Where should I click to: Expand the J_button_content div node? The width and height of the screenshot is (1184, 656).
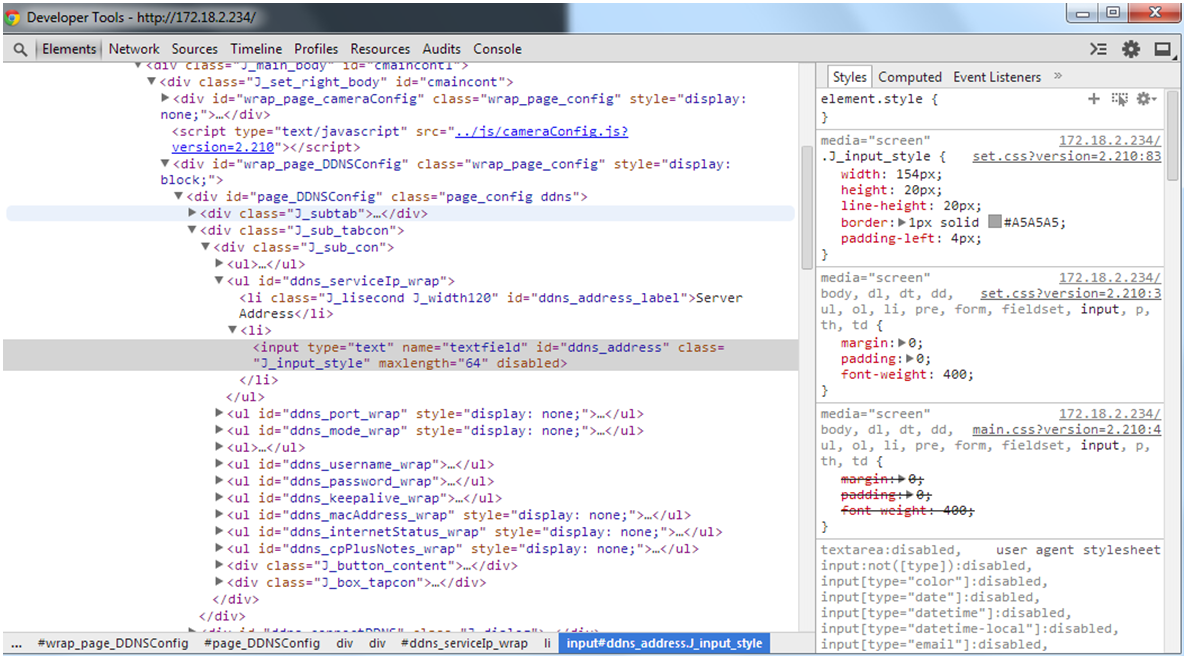point(219,565)
